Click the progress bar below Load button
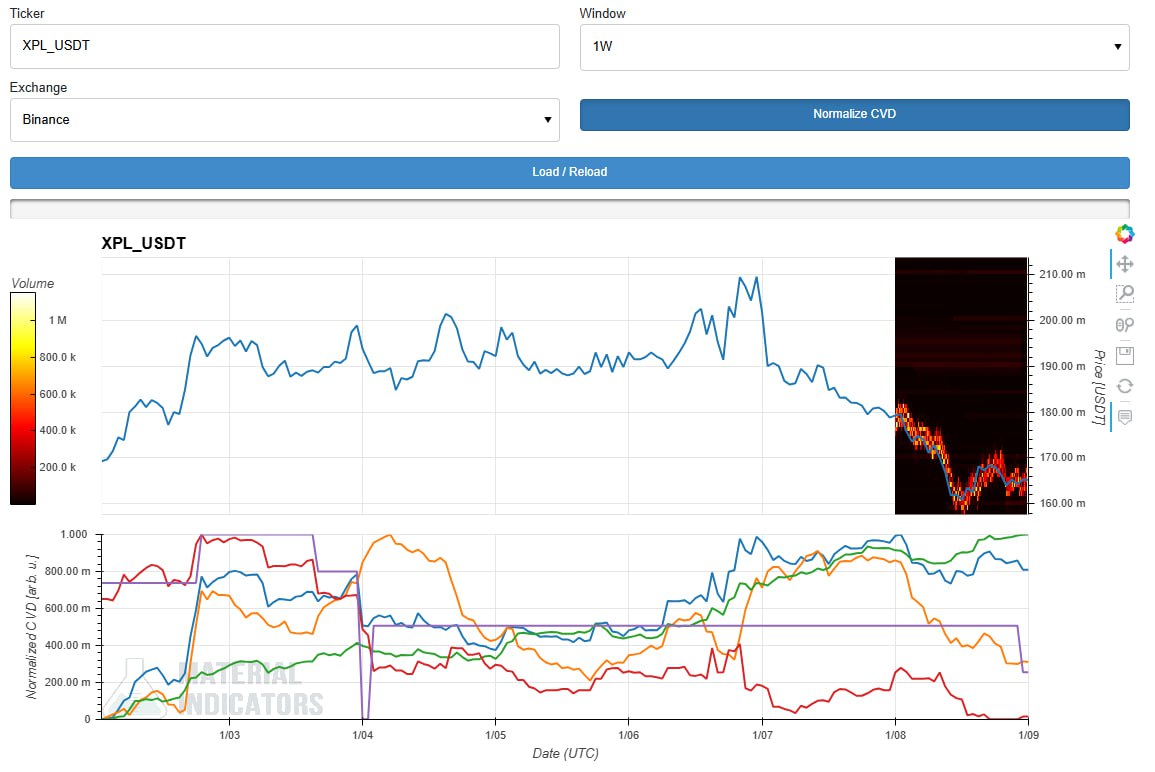This screenshot has height=772, width=1155. [x=569, y=208]
